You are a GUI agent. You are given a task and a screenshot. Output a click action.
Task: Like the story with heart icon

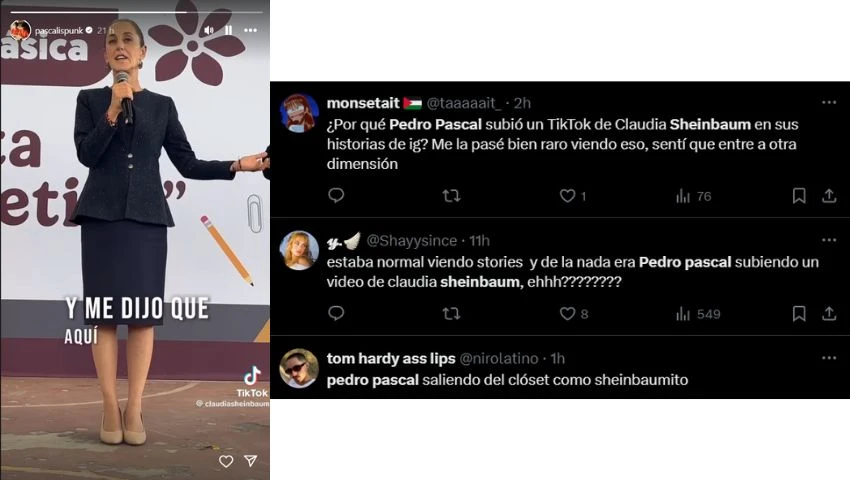(x=226, y=461)
